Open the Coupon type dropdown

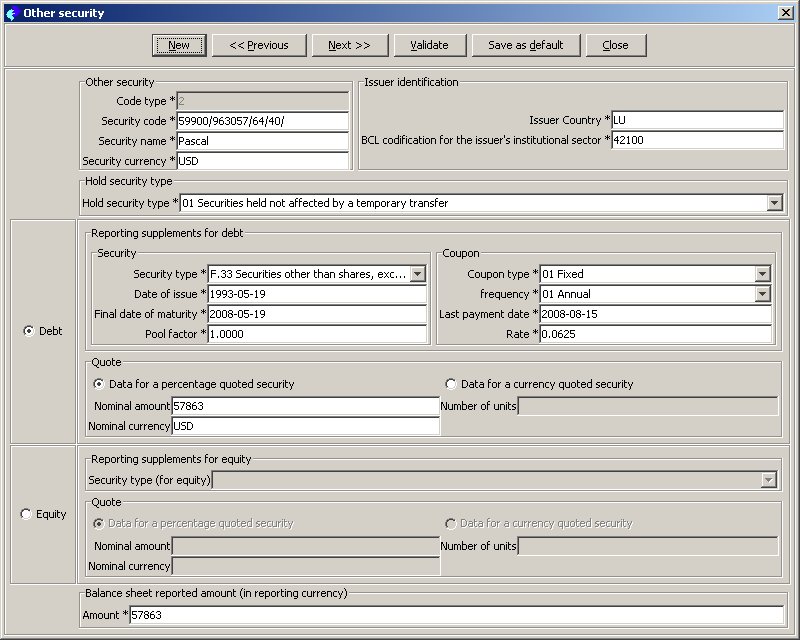[763, 274]
